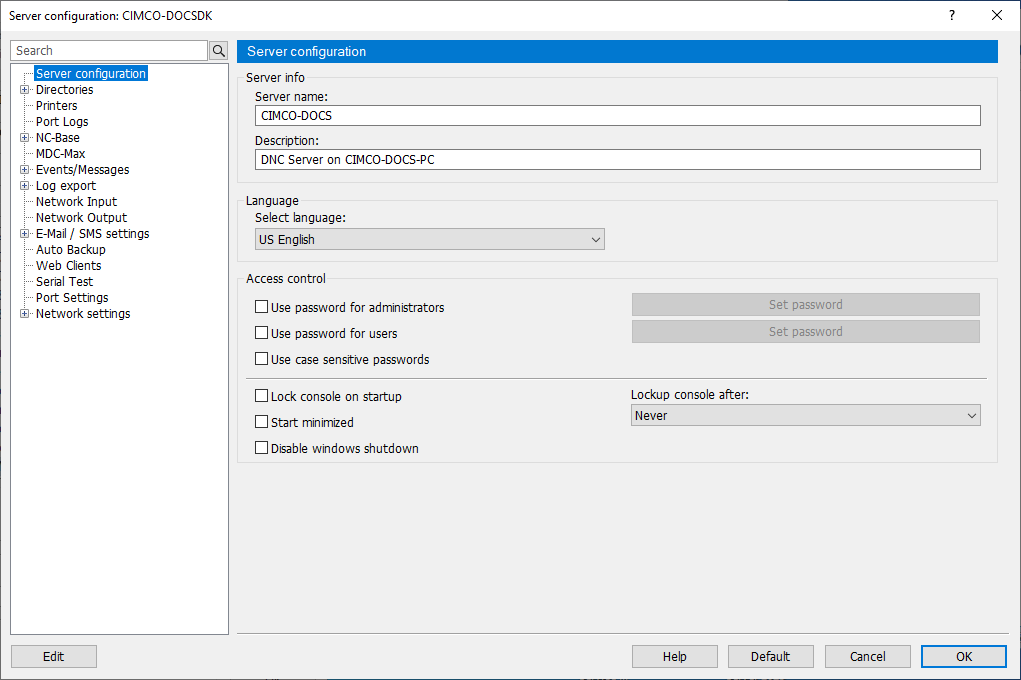The width and height of the screenshot is (1021, 680).
Task: Click the search magnifier icon
Action: point(219,51)
